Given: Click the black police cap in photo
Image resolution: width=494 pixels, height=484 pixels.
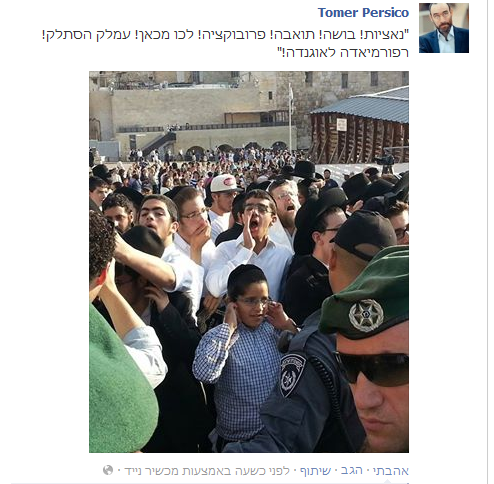Looking at the screenshot, I should pos(363,235).
